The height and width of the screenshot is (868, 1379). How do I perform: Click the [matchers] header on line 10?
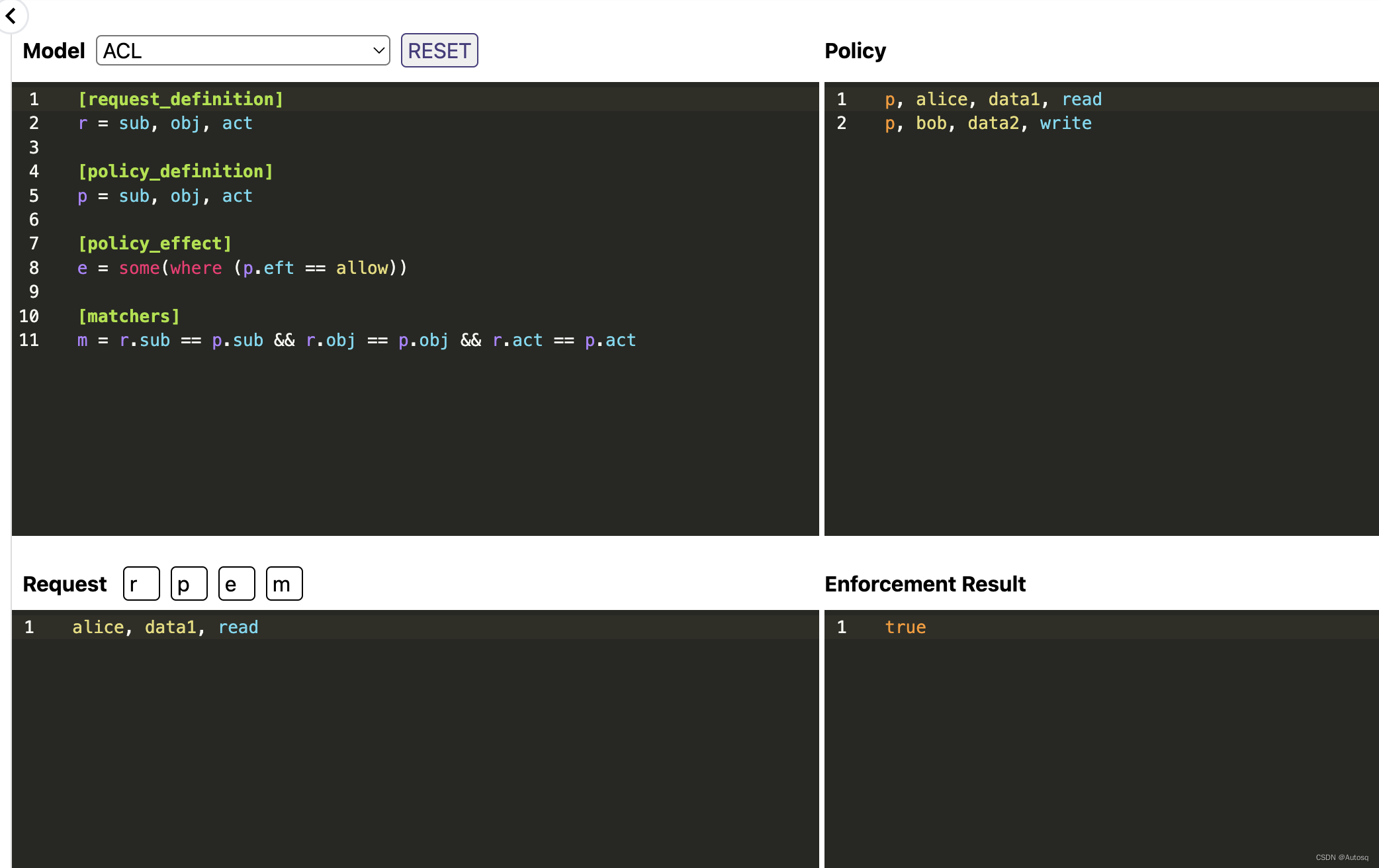coord(129,316)
